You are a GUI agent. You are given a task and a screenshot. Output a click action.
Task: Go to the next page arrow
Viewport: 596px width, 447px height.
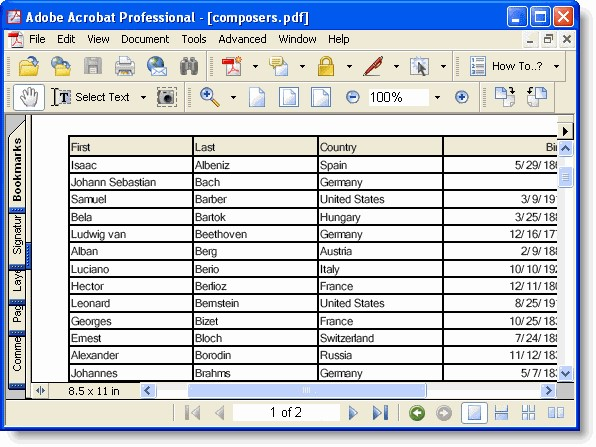click(353, 413)
